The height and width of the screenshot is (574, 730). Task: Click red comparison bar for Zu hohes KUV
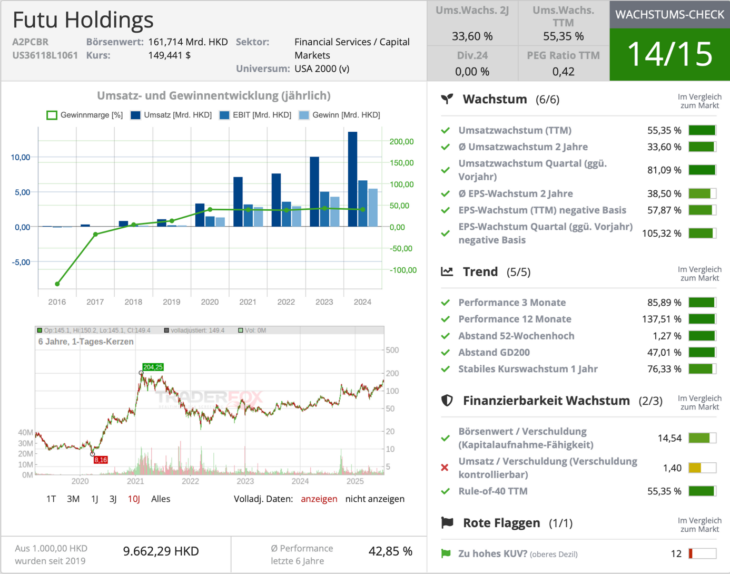tap(702, 554)
